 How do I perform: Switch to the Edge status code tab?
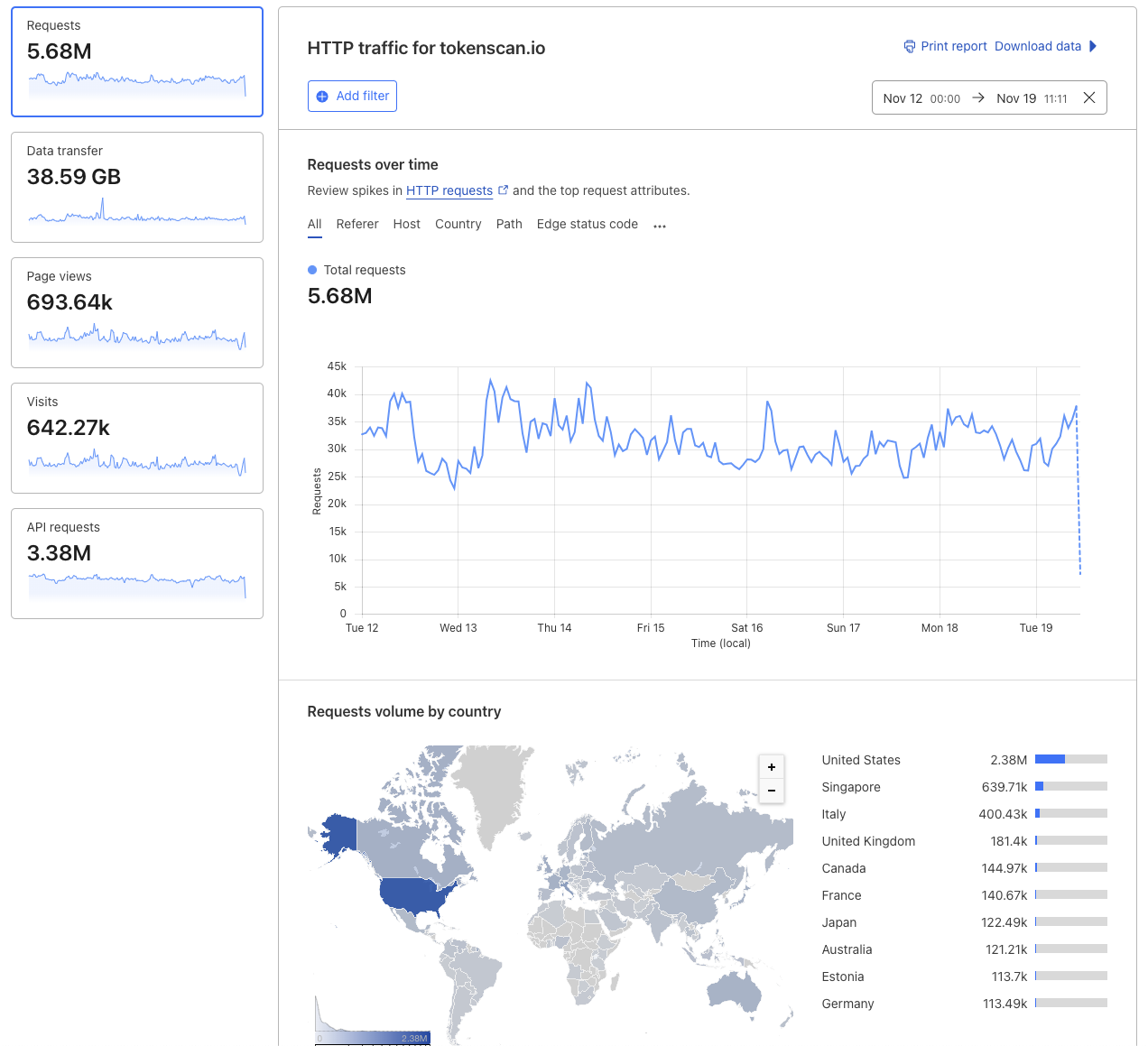(x=588, y=224)
